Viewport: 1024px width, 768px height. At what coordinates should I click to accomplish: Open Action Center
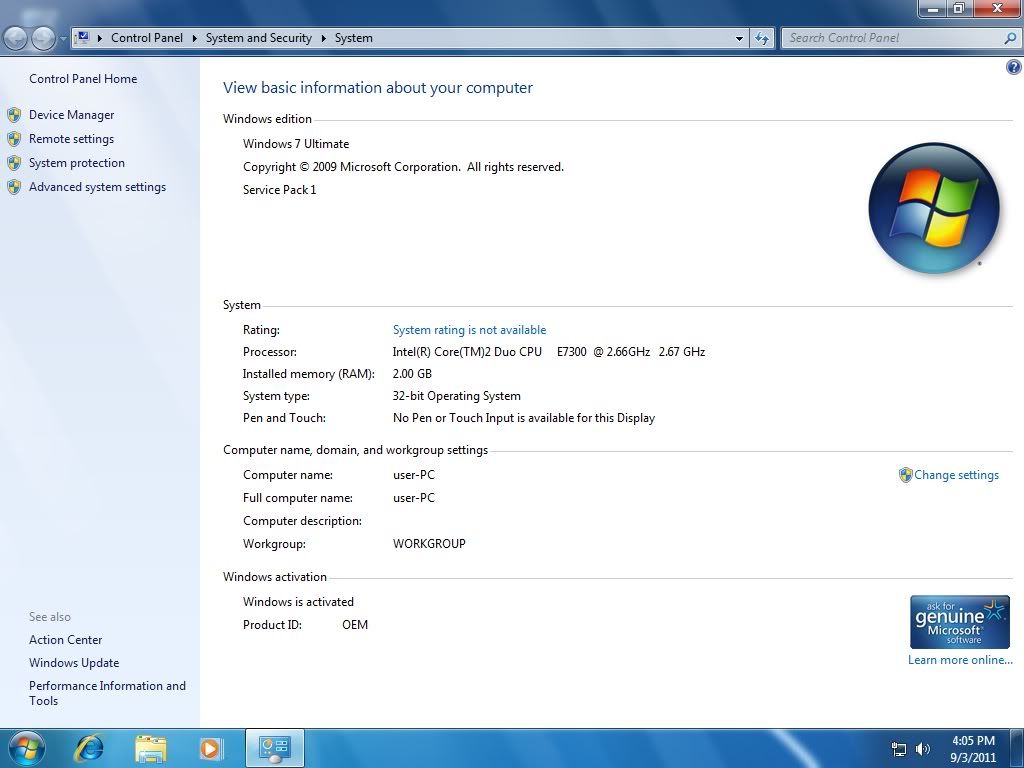(65, 640)
